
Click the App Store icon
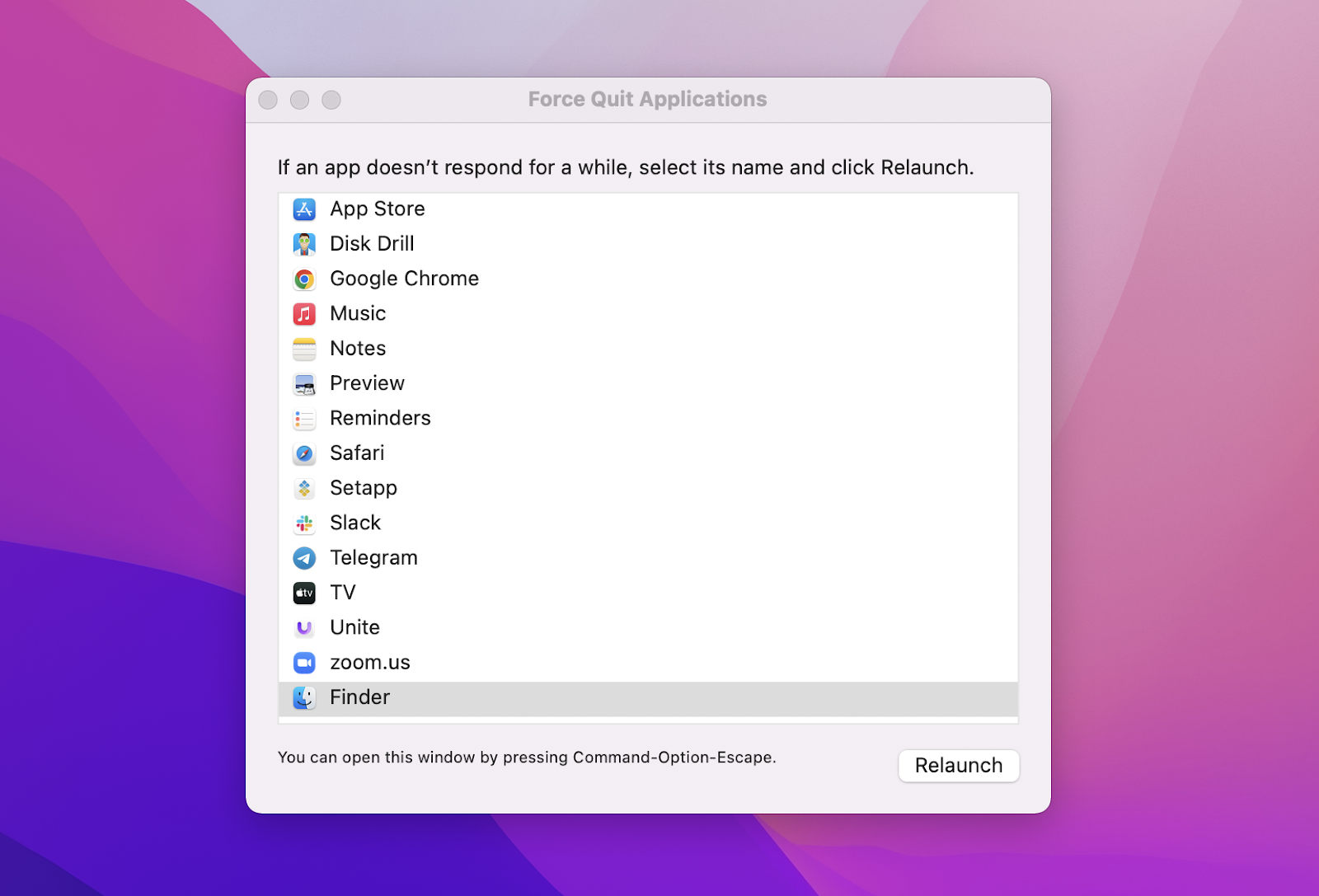pos(304,209)
